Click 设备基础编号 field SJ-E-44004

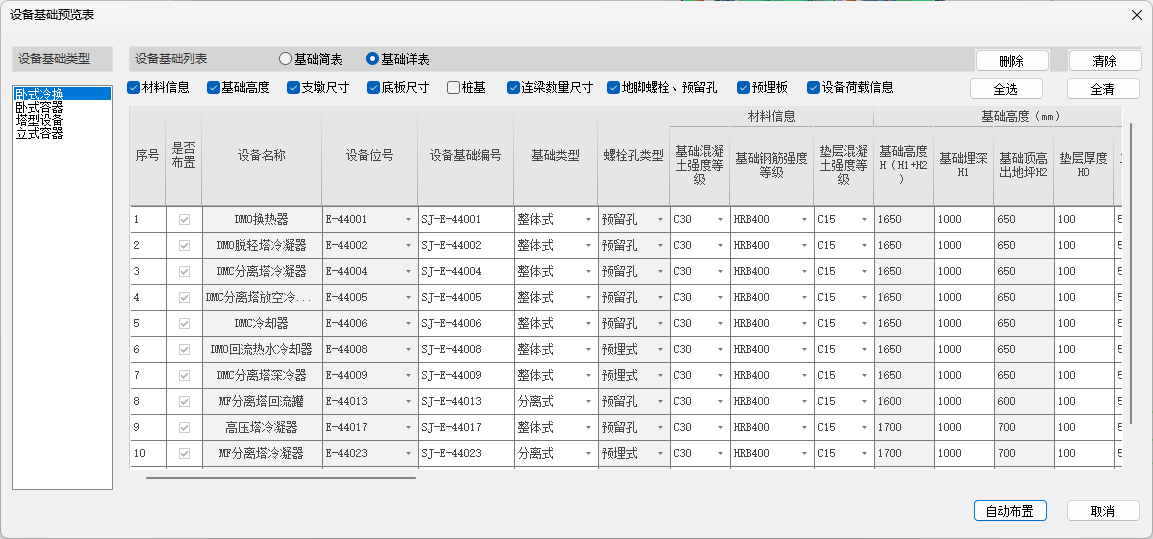466,272
